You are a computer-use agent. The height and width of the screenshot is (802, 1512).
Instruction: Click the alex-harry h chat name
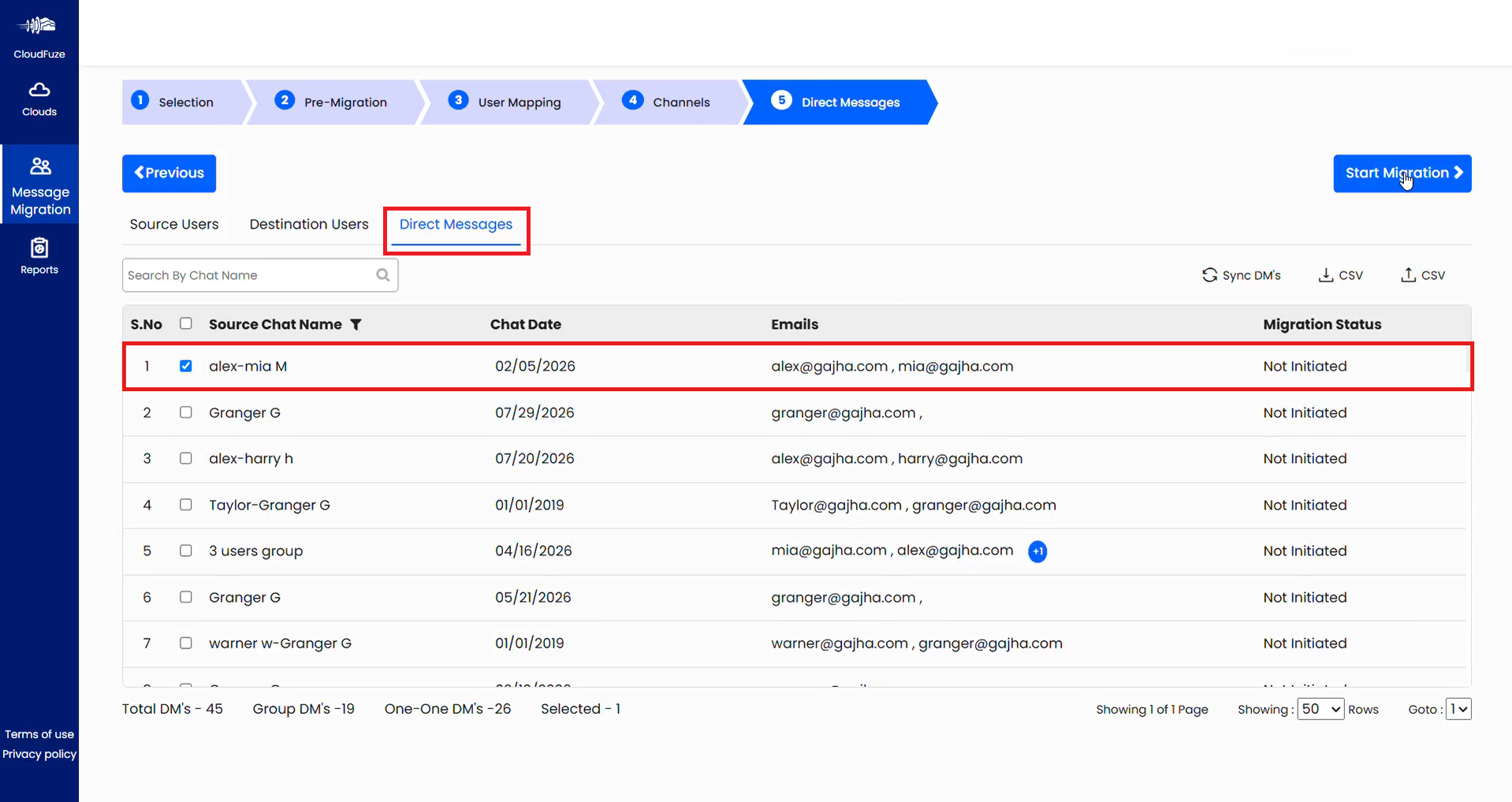251,458
